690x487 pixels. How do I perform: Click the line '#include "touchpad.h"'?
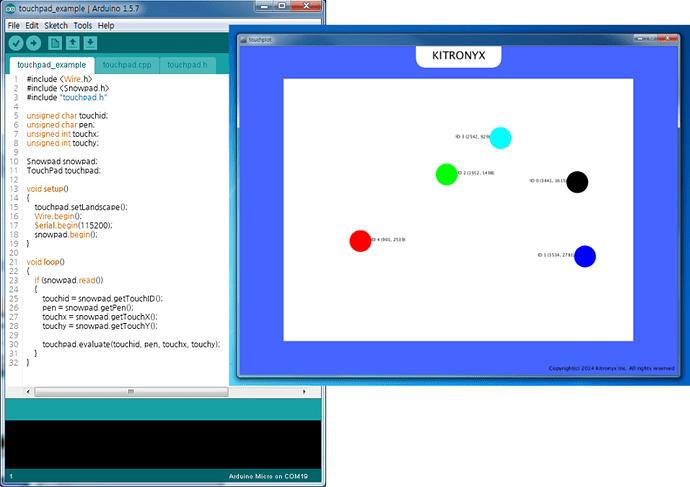(x=67, y=98)
